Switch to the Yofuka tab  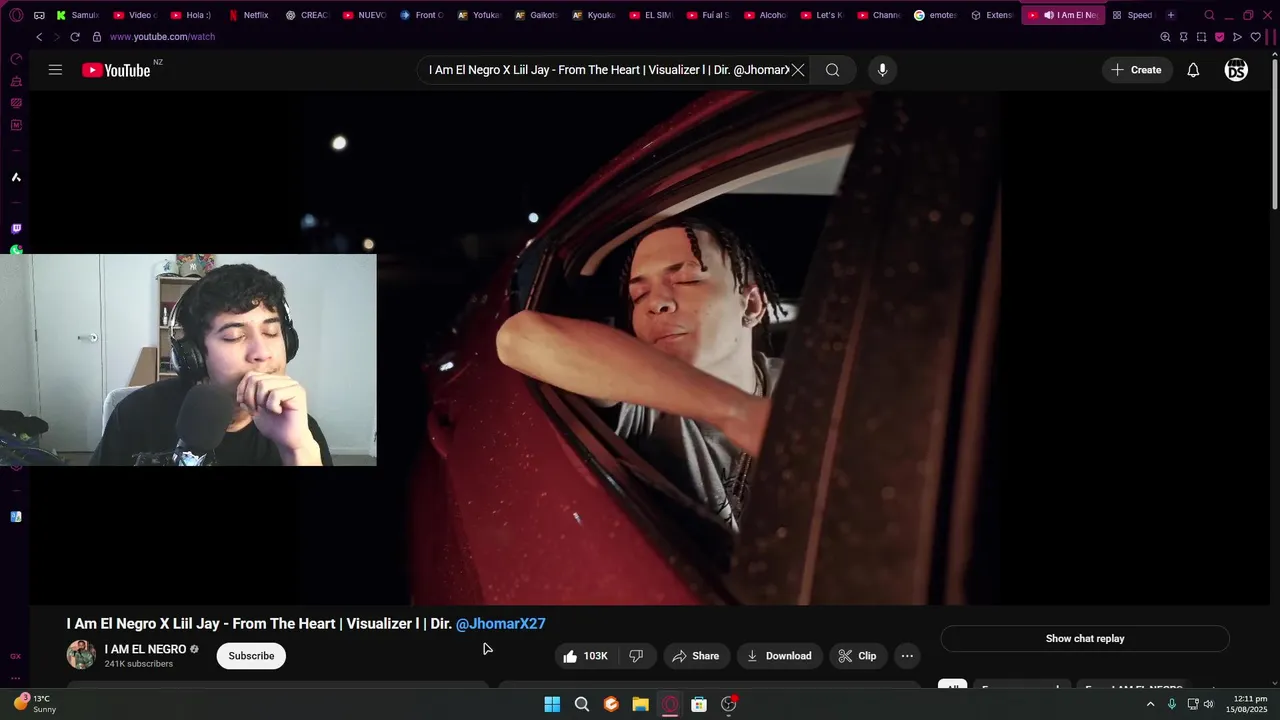tap(479, 15)
